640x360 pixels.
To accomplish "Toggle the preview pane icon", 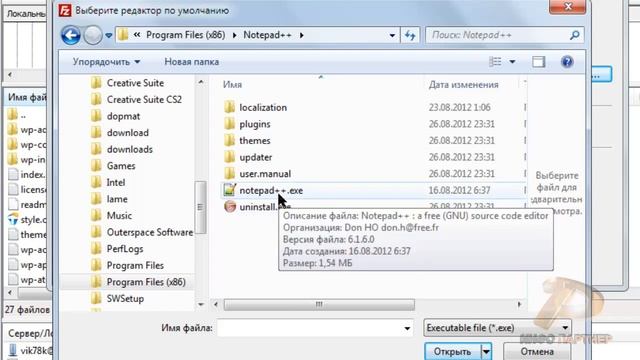I will tap(538, 62).
